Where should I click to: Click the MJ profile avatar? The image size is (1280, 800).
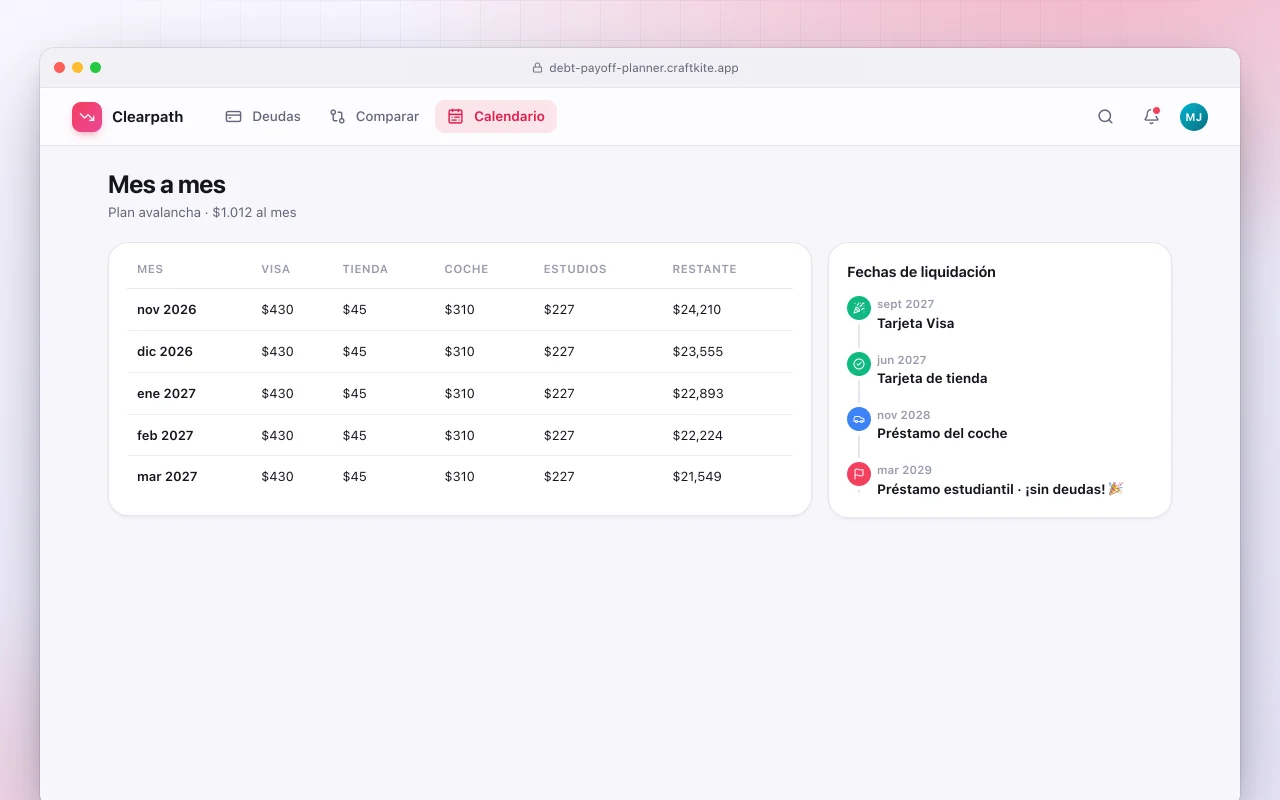1194,117
